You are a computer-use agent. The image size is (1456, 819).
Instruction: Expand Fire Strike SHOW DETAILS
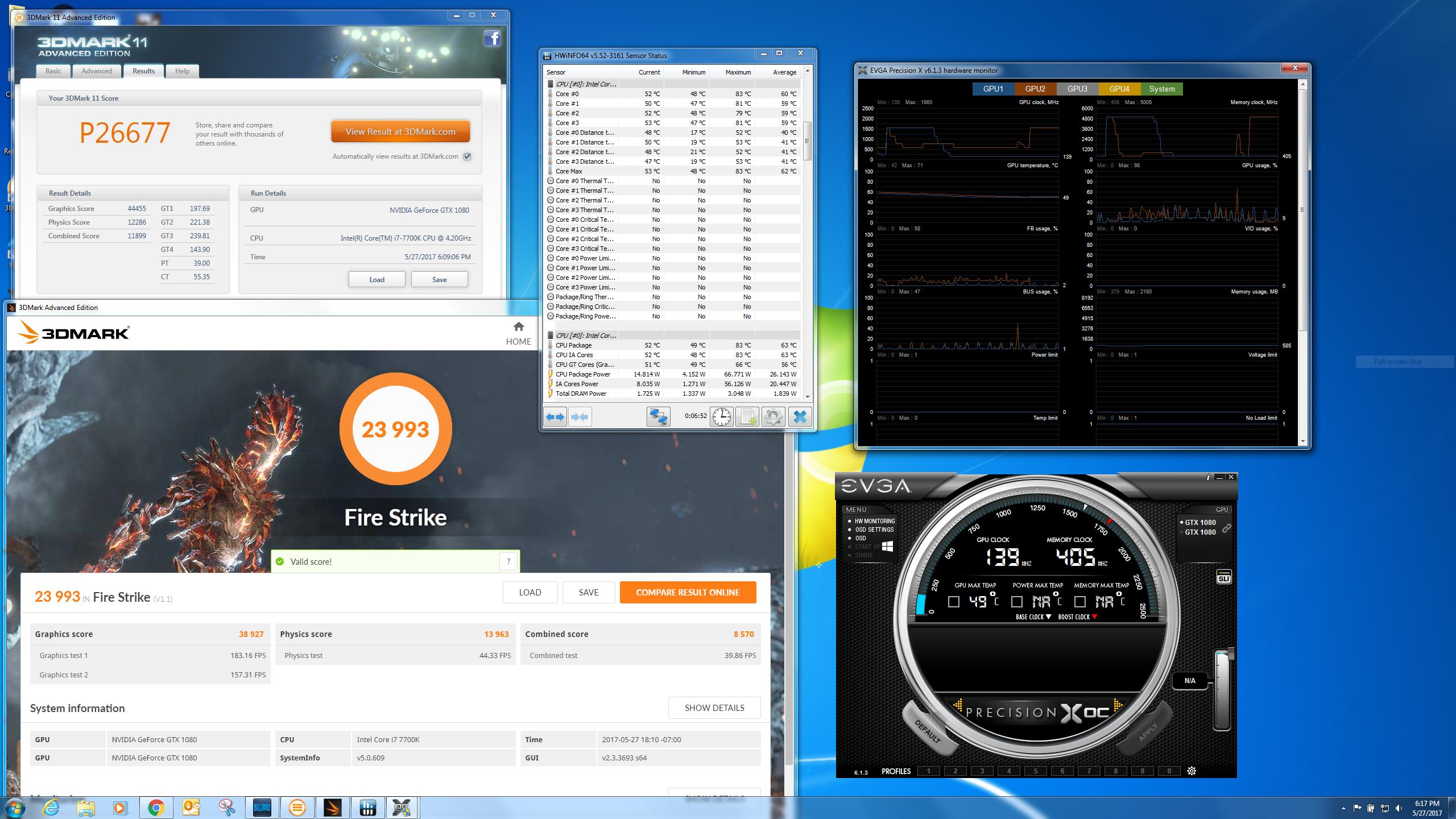click(x=714, y=708)
